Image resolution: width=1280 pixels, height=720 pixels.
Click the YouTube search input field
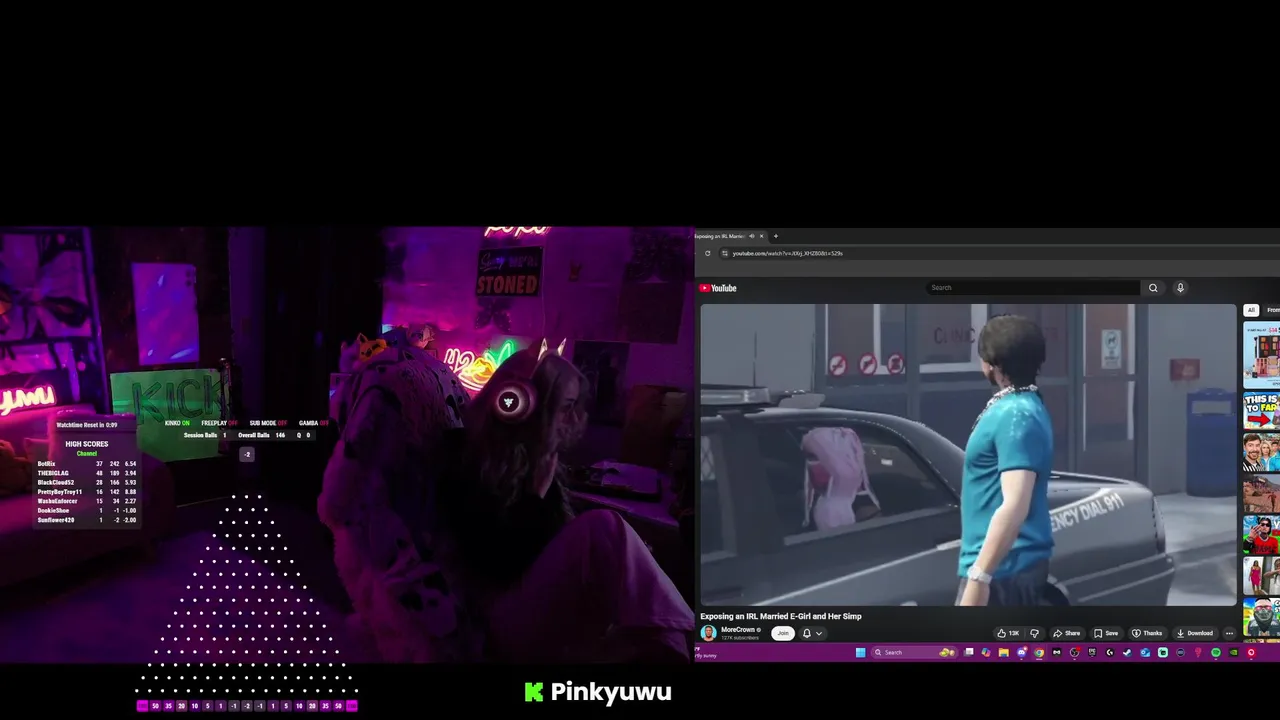click(x=1033, y=288)
